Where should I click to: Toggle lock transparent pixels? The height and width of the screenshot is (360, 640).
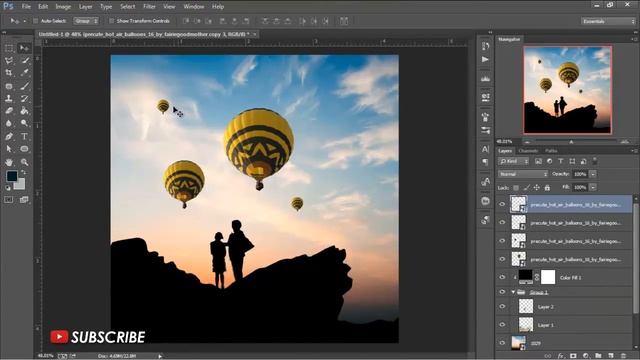point(516,188)
